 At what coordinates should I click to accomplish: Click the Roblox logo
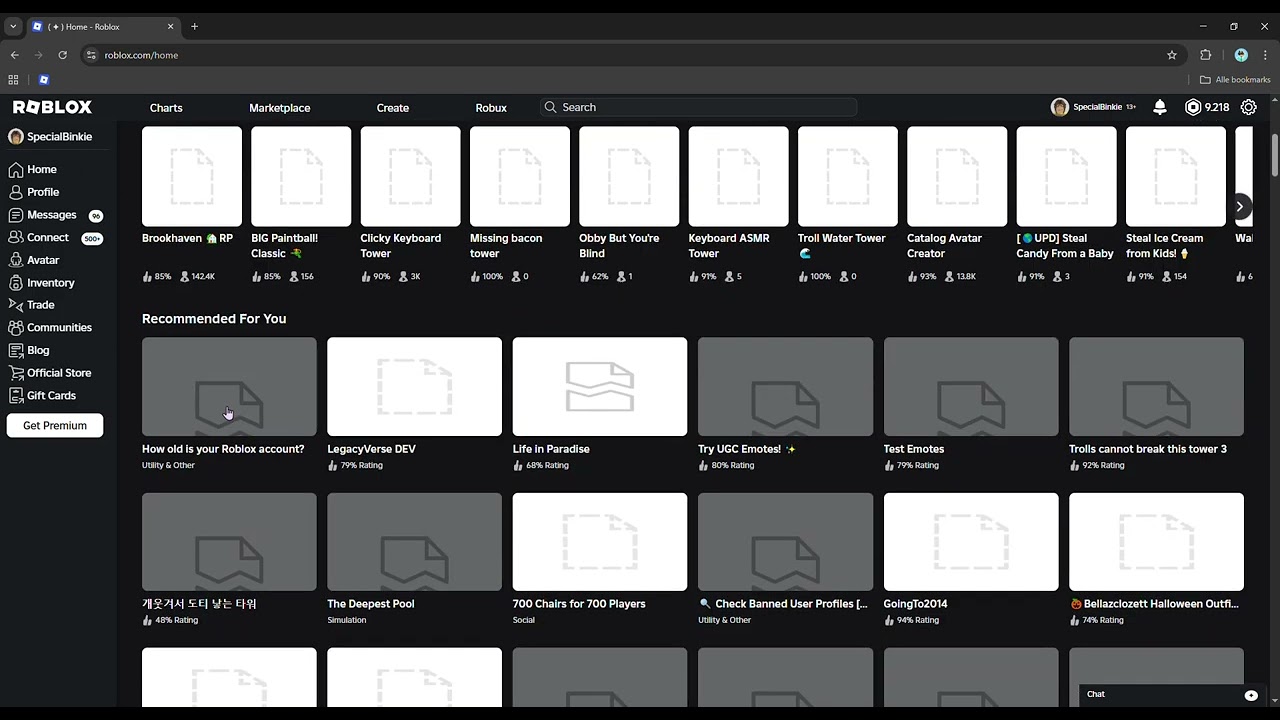click(x=52, y=107)
